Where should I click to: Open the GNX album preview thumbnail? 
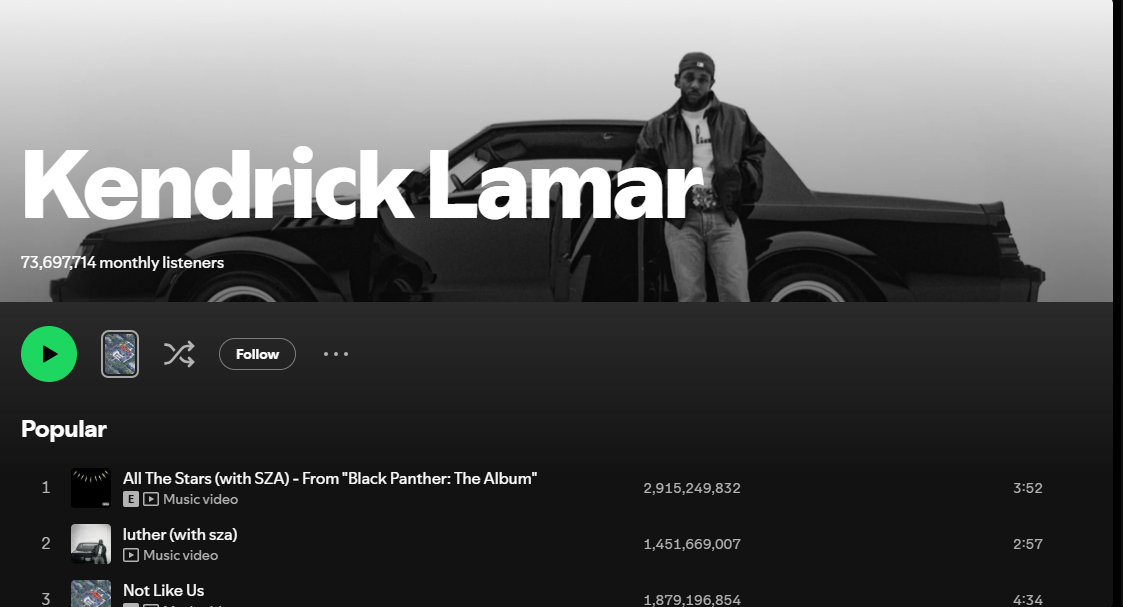[x=120, y=354]
